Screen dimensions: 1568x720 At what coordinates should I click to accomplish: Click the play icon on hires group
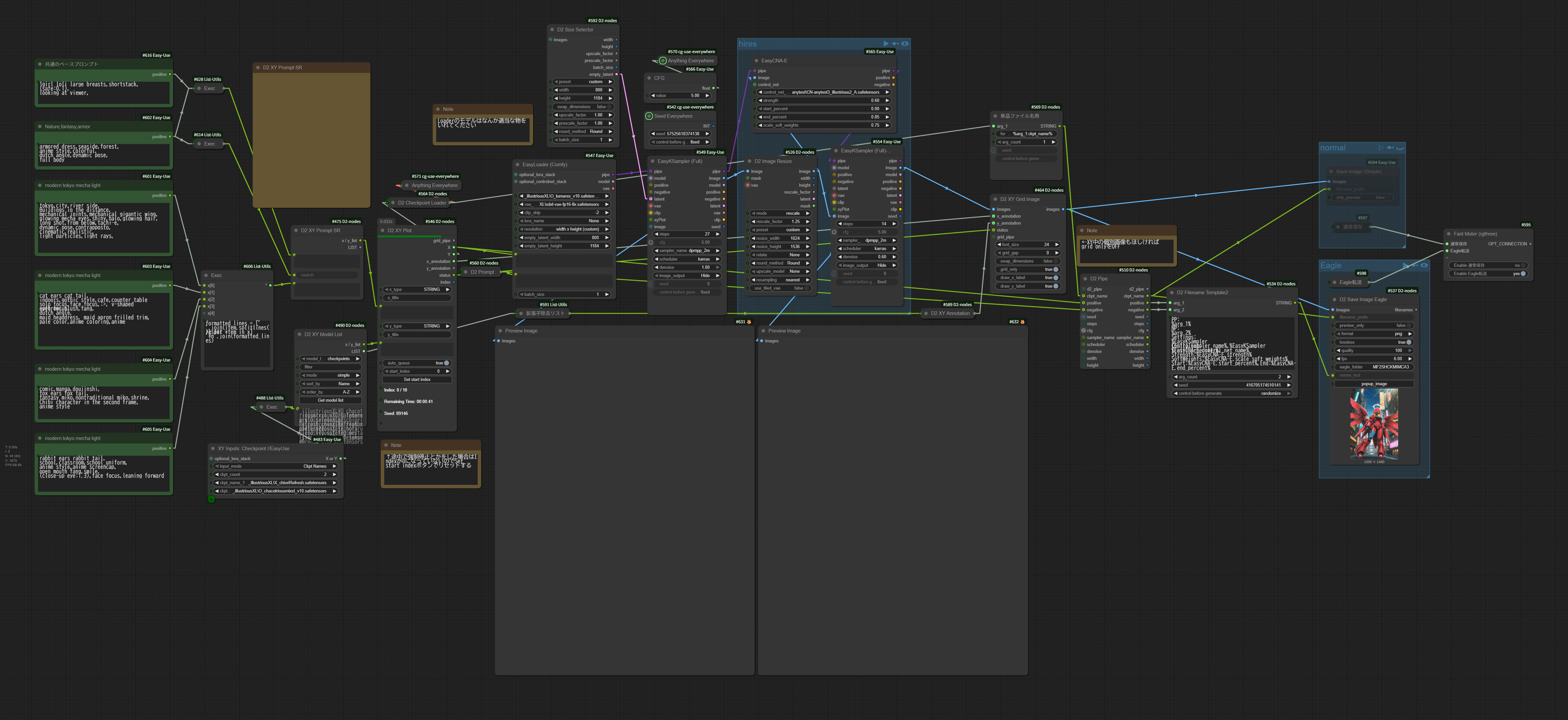(886, 44)
